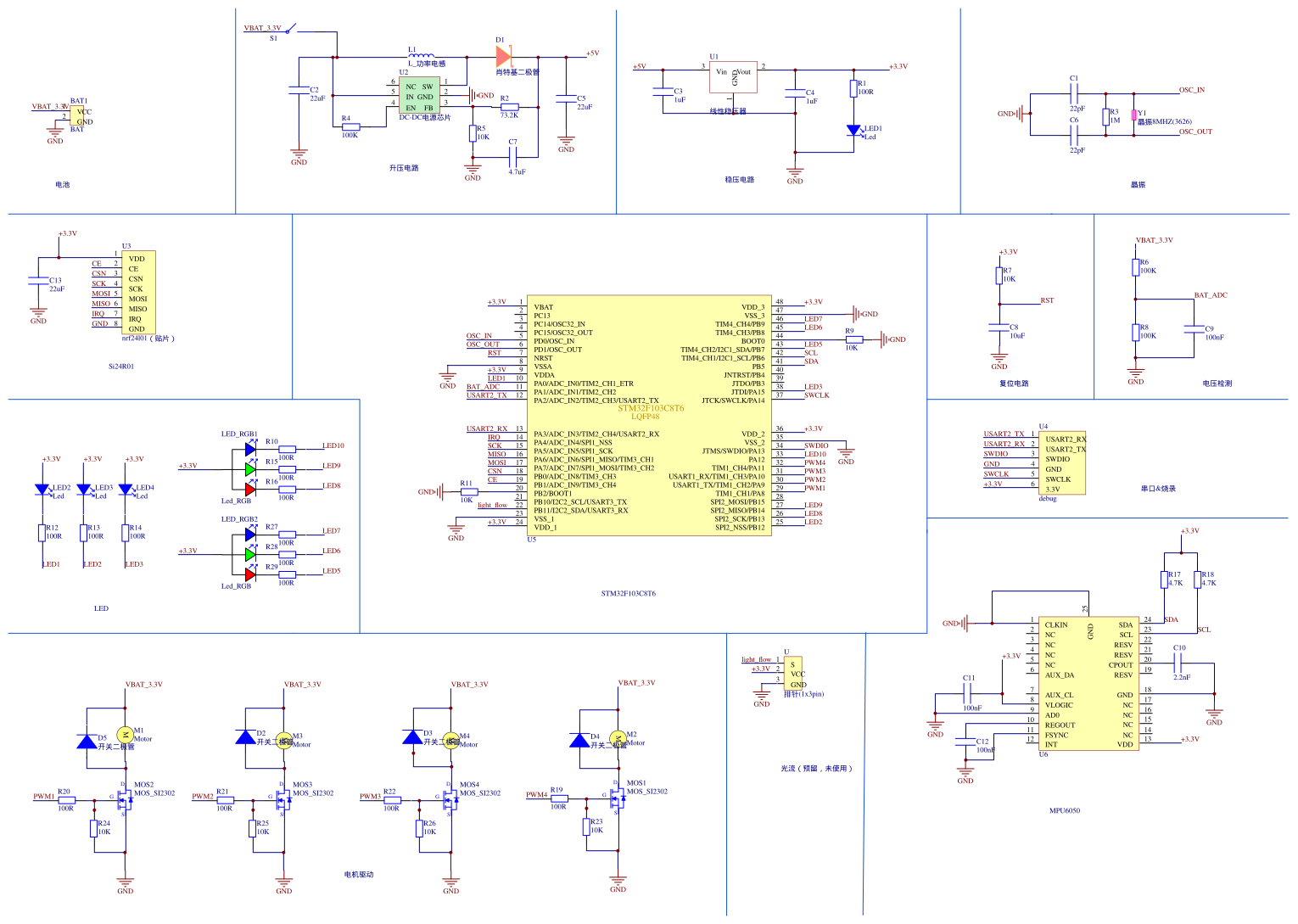Click the +5V net label
The width and height of the screenshot is (1298, 924).
click(594, 51)
